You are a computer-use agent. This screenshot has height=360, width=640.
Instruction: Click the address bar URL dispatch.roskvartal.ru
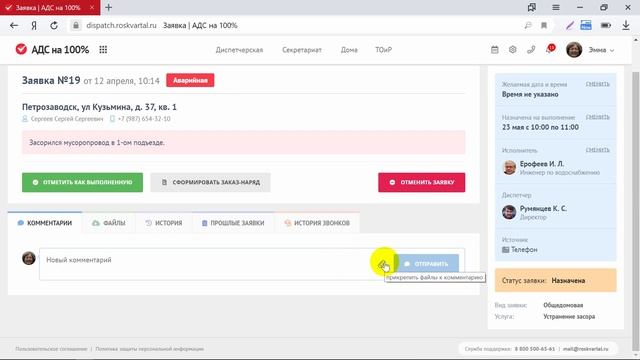pyautogui.click(x=121, y=25)
